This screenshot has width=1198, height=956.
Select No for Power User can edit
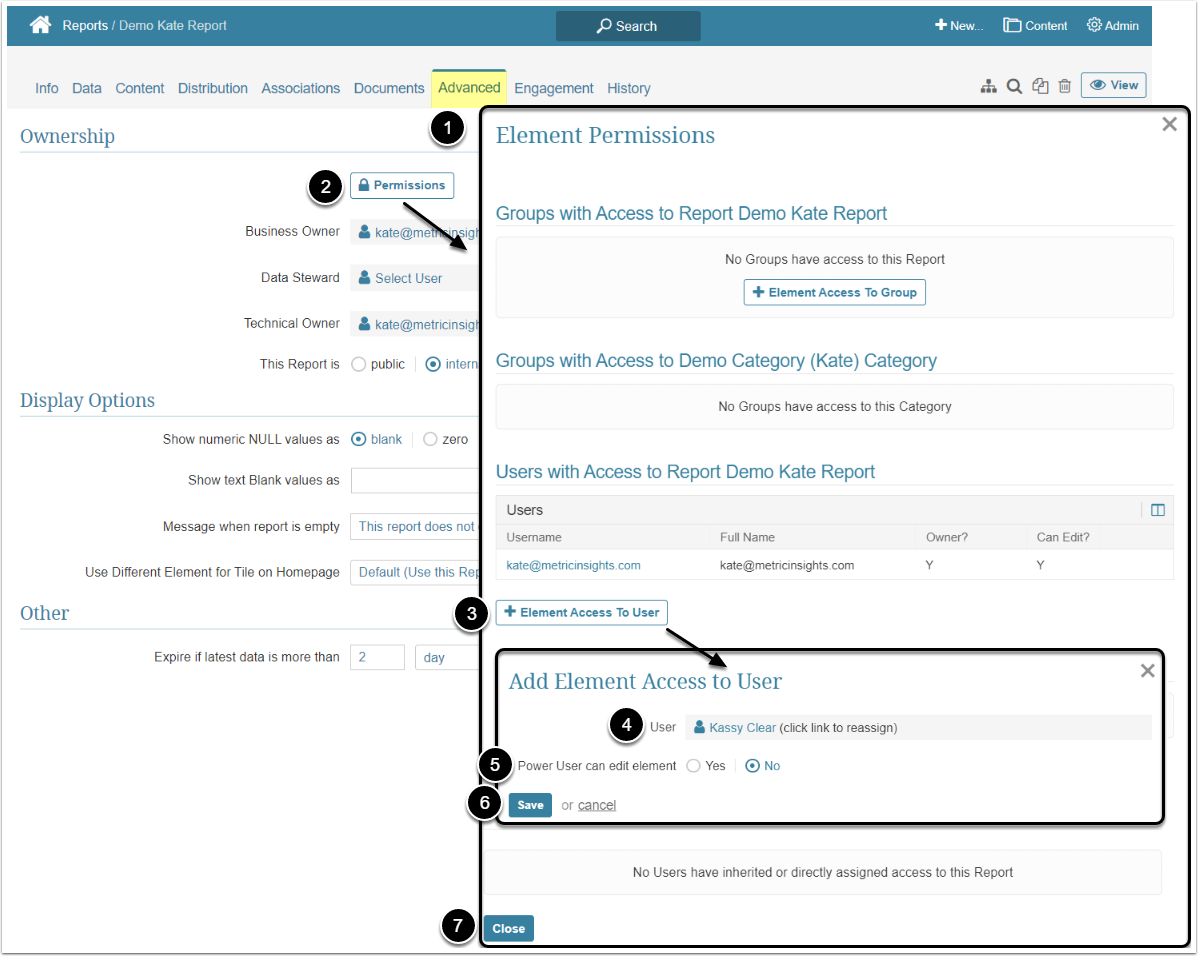click(753, 766)
